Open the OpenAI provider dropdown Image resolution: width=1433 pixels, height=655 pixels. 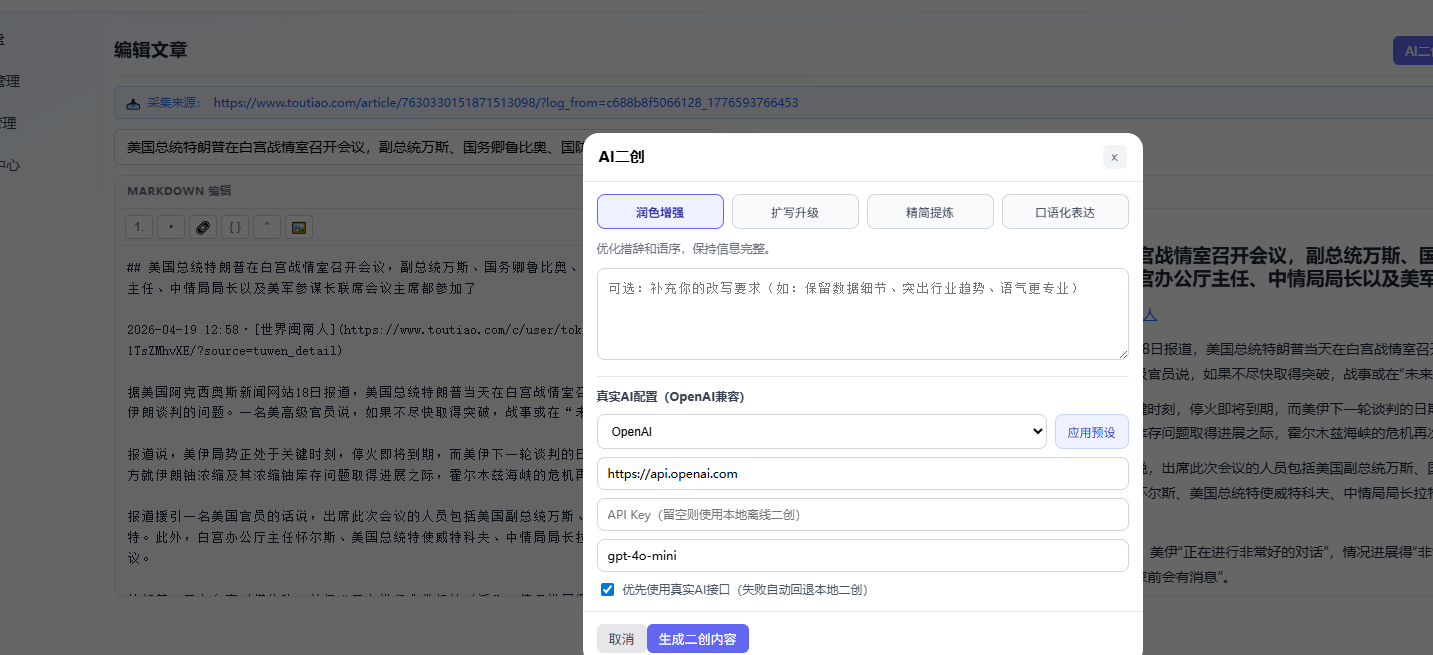click(x=821, y=432)
